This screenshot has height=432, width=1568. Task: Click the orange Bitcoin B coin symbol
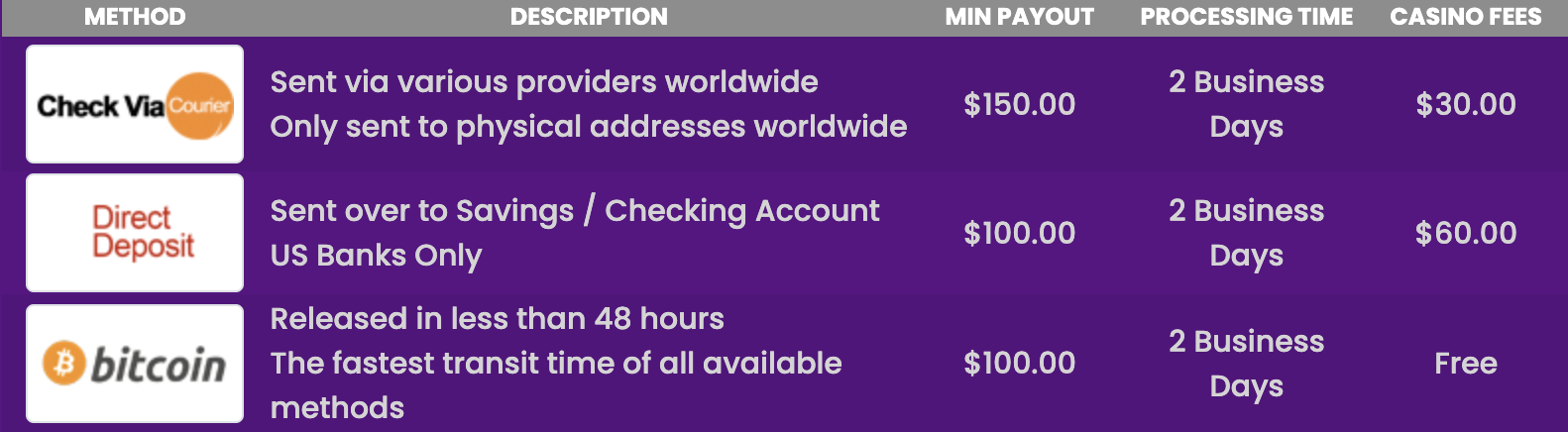(64, 364)
